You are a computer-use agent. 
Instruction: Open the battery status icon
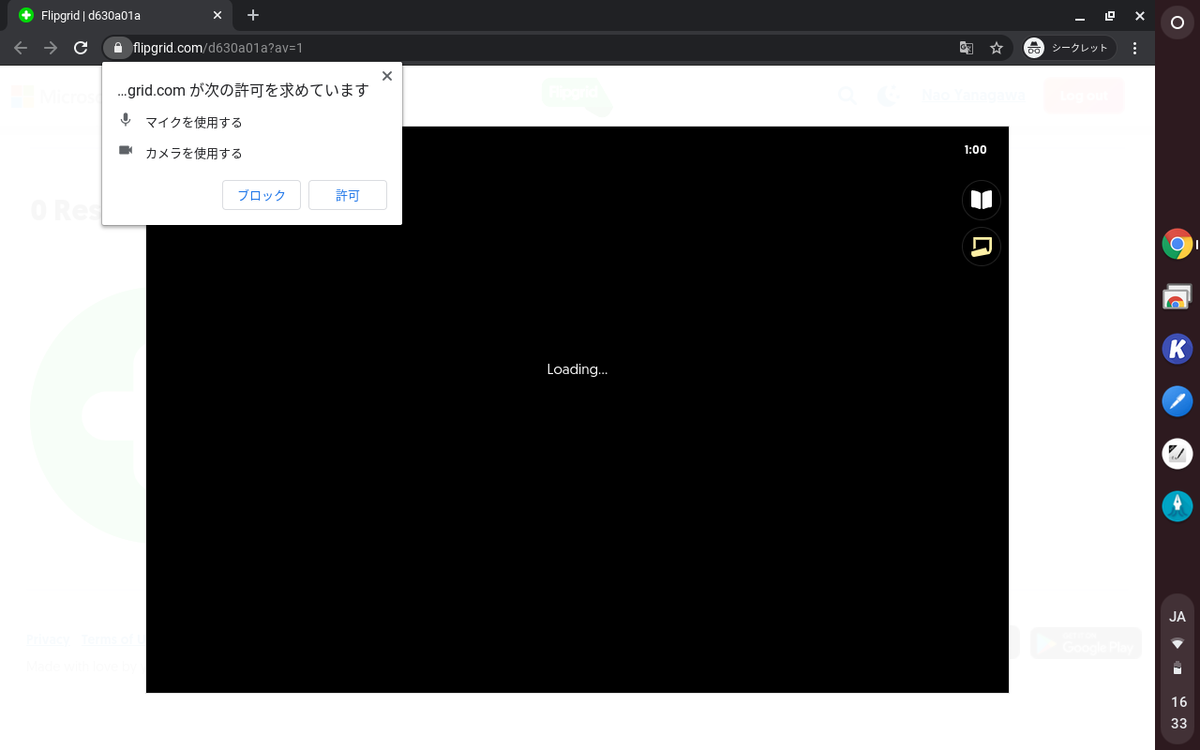point(1177,669)
